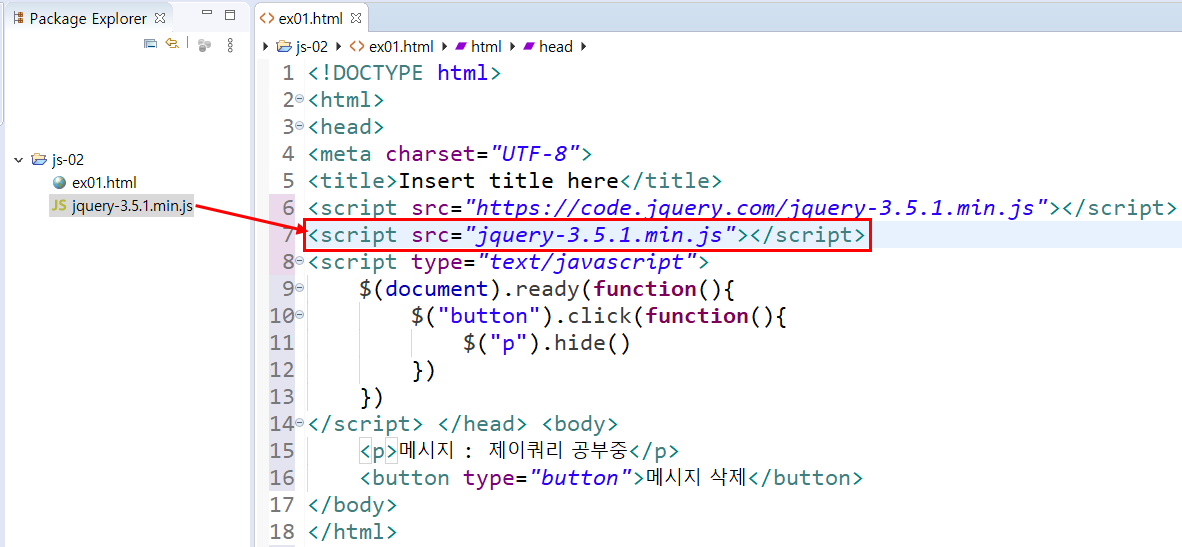Click the gray filter icon in the Package Explorer toolbar
1182x547 pixels.
[x=204, y=45]
